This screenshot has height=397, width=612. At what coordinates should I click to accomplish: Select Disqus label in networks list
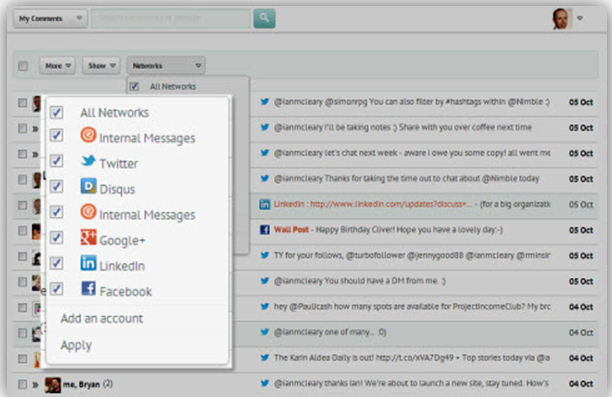pos(117,189)
